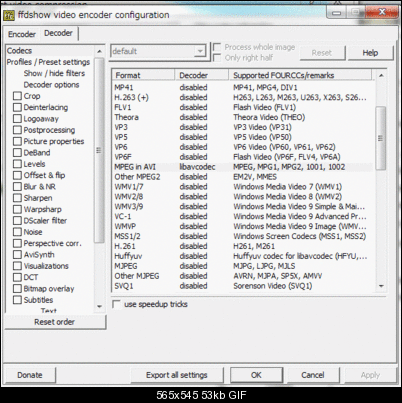Image resolution: width=402 pixels, height=403 pixels.
Task: Open Profiles / Preset settings page
Action: [x=48, y=62]
